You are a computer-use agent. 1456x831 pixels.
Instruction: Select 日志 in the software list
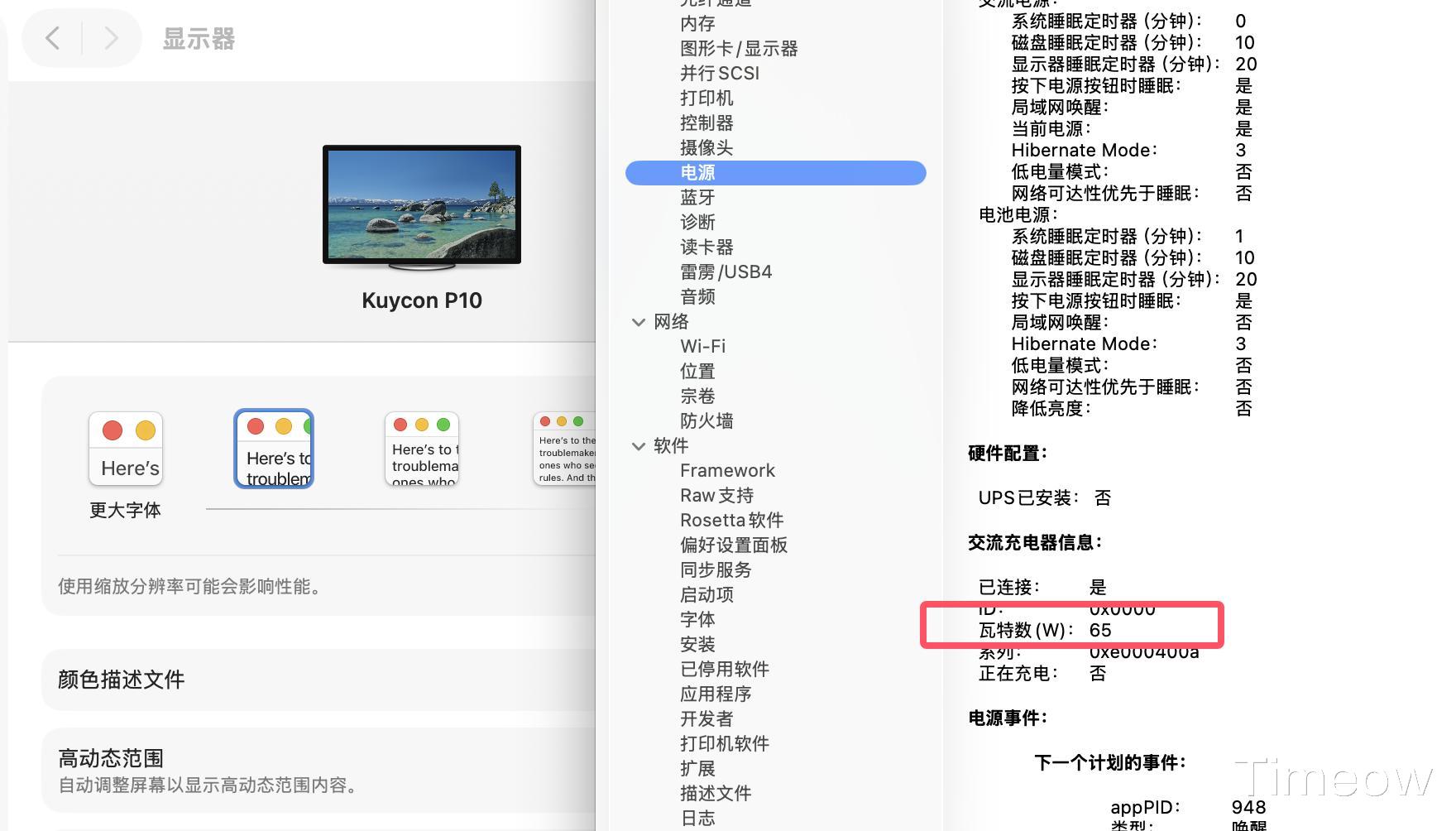(697, 819)
